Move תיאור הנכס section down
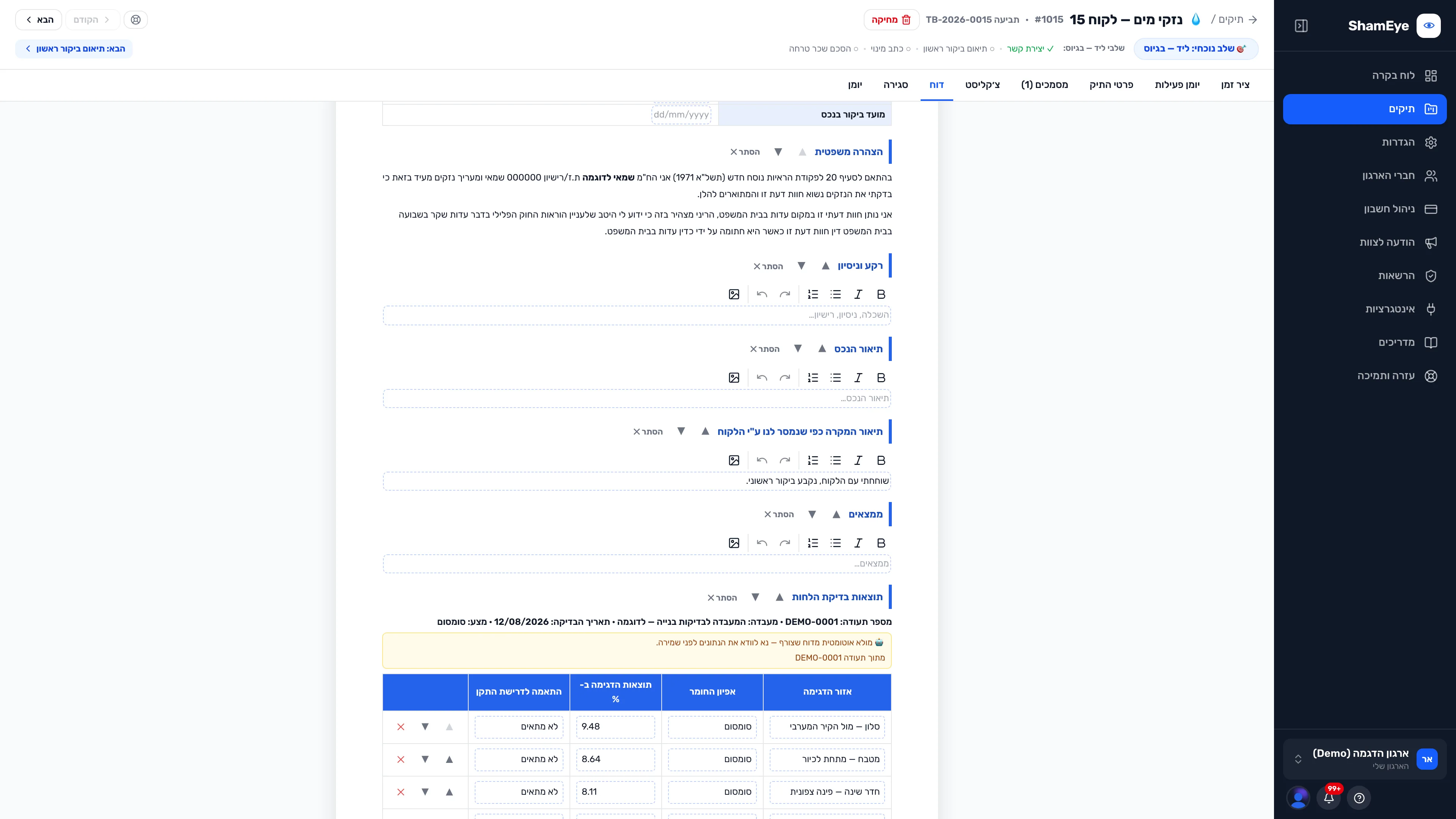The height and width of the screenshot is (819, 1456). click(x=797, y=349)
